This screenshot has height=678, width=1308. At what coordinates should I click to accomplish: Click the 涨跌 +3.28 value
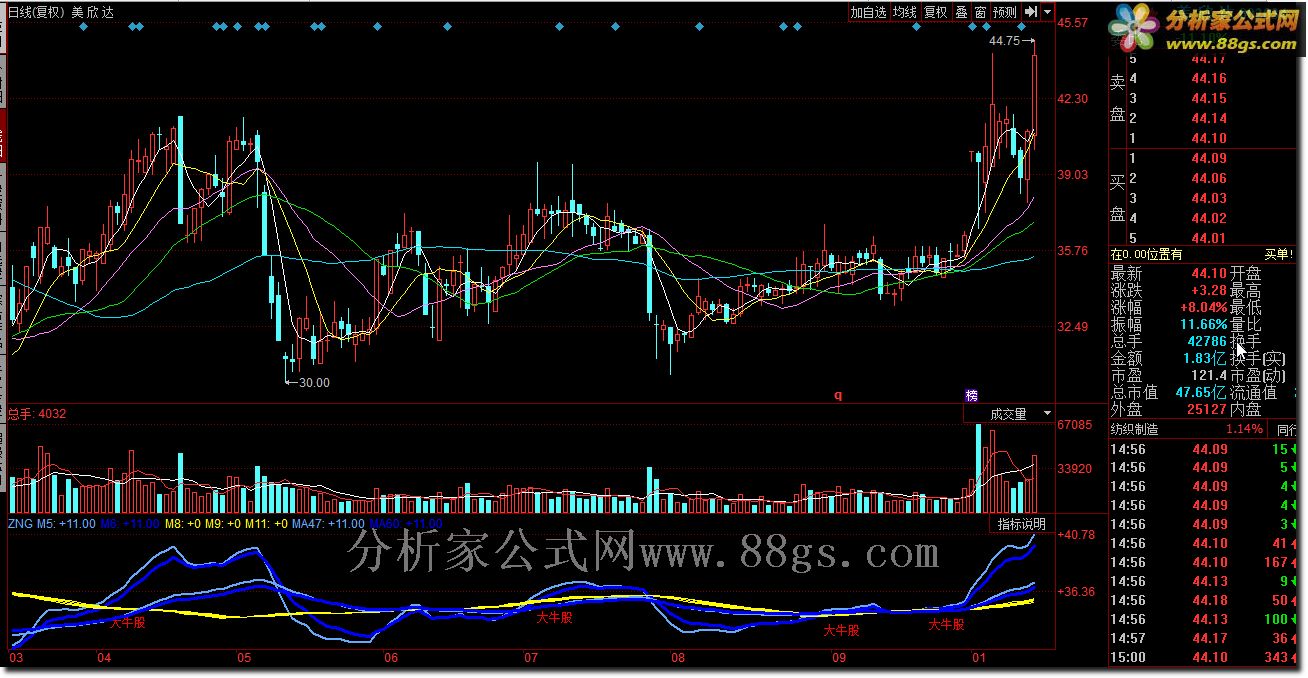point(1210,290)
